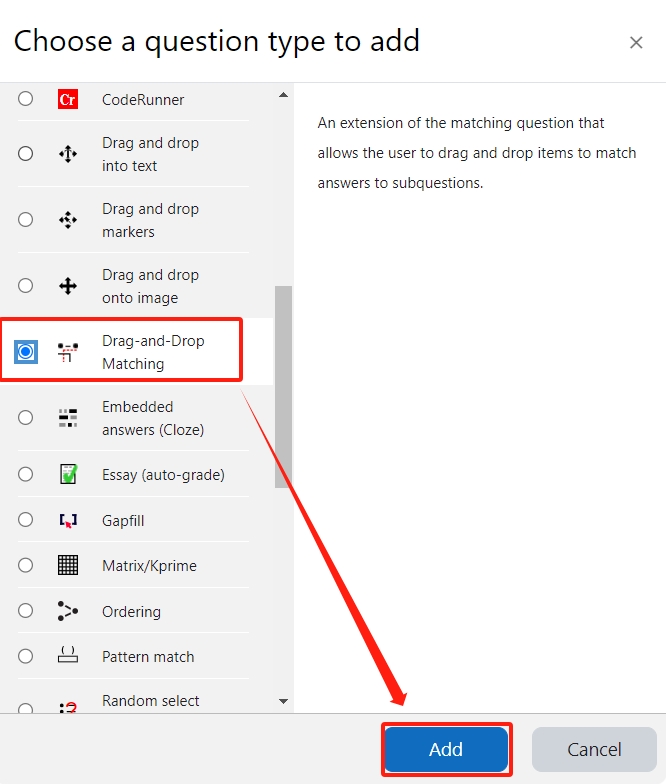Click the Essay (auto-grade) checkmark icon
Viewport: 666px width, 784px height.
(68, 474)
